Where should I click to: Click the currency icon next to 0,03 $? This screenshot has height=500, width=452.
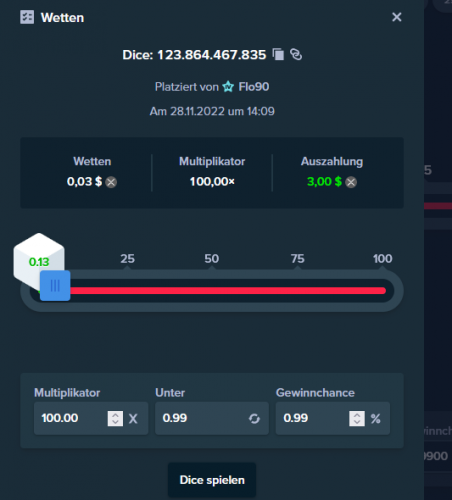click(x=111, y=182)
